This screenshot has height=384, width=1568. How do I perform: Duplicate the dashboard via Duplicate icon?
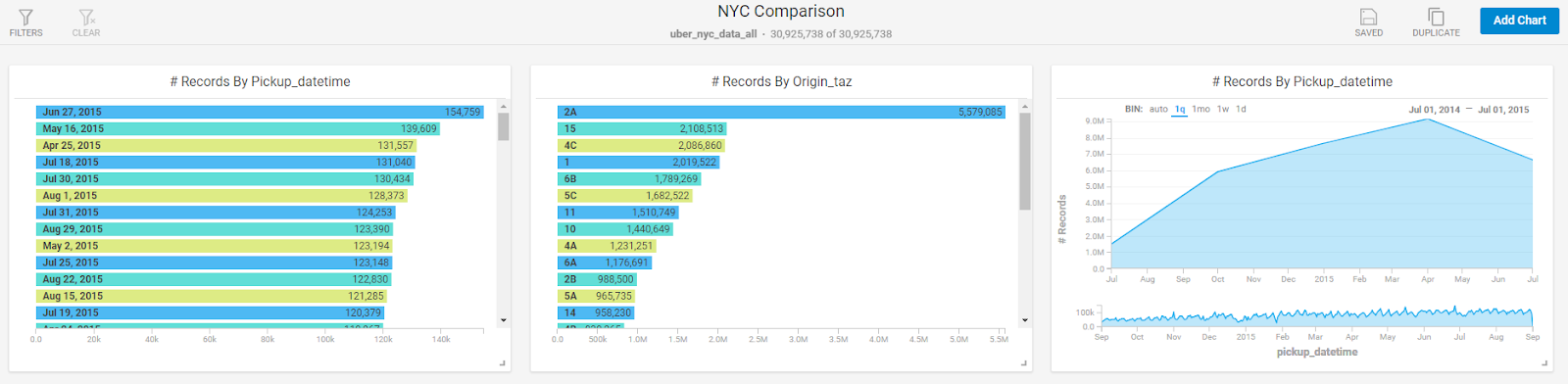point(1436,17)
